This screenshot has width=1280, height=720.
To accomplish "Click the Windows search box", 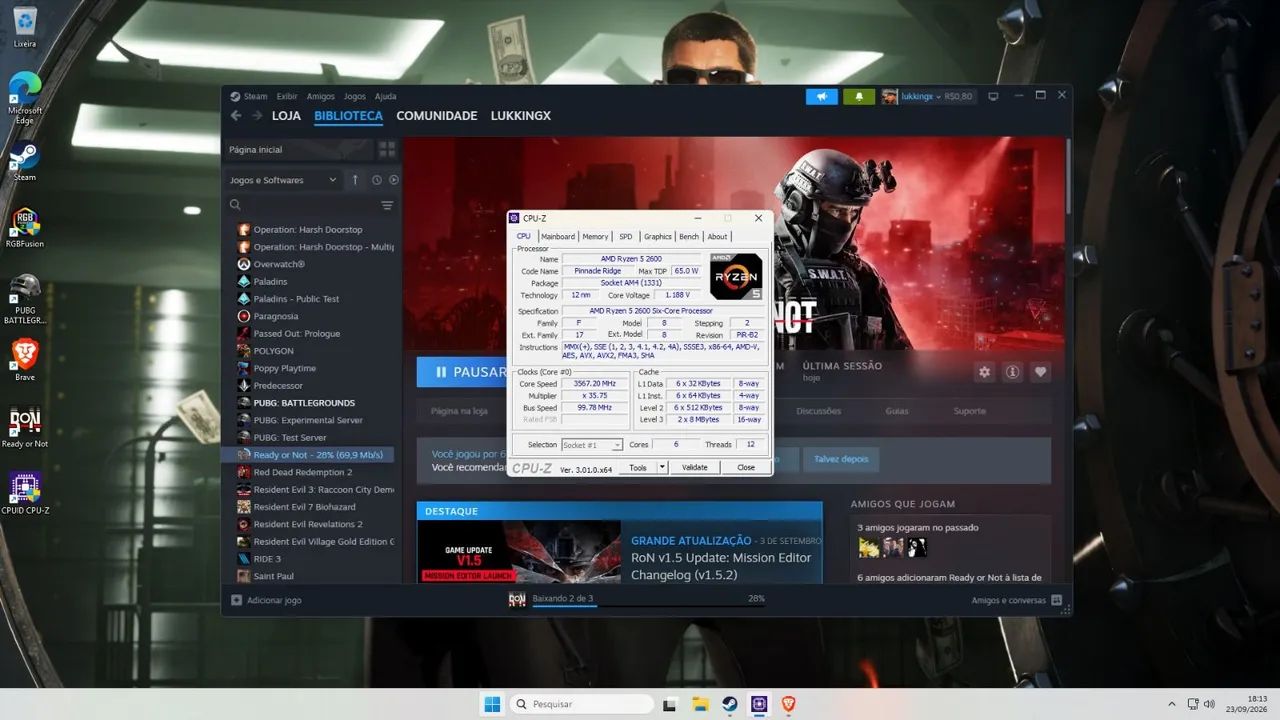I will pyautogui.click(x=581, y=704).
